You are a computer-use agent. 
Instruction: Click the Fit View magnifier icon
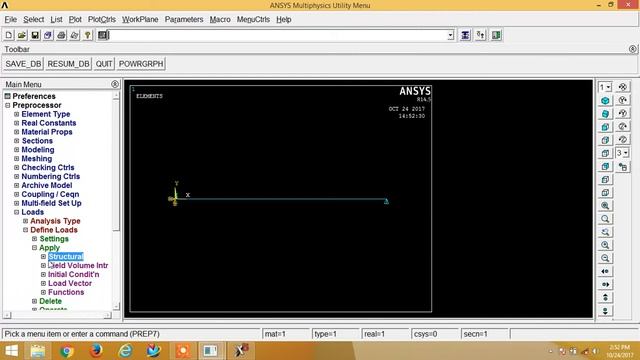[x=605, y=206]
